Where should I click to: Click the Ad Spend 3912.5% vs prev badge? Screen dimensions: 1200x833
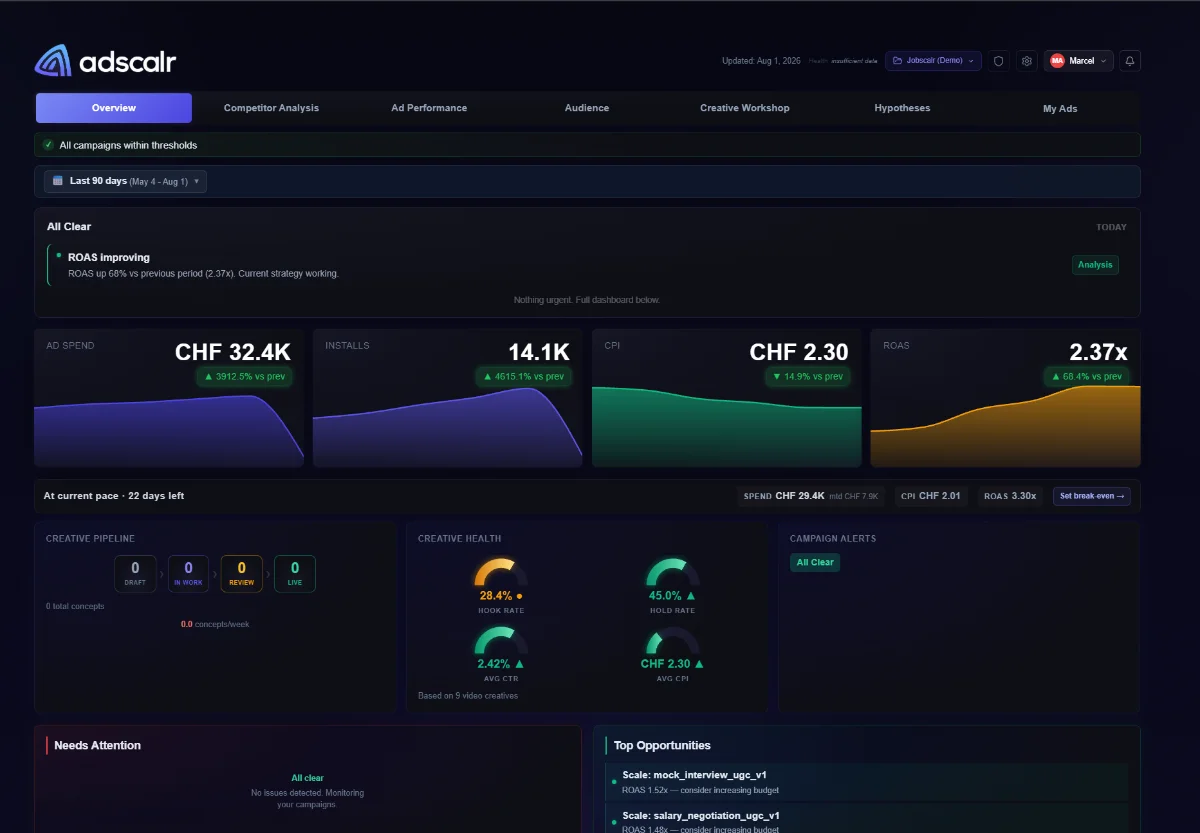(245, 377)
